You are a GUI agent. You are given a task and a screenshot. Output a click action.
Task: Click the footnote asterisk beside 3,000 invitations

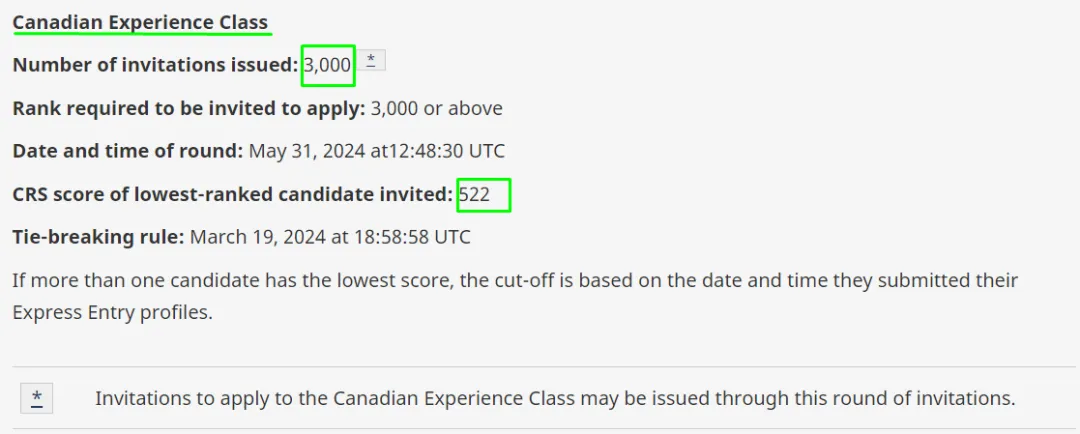[370, 61]
